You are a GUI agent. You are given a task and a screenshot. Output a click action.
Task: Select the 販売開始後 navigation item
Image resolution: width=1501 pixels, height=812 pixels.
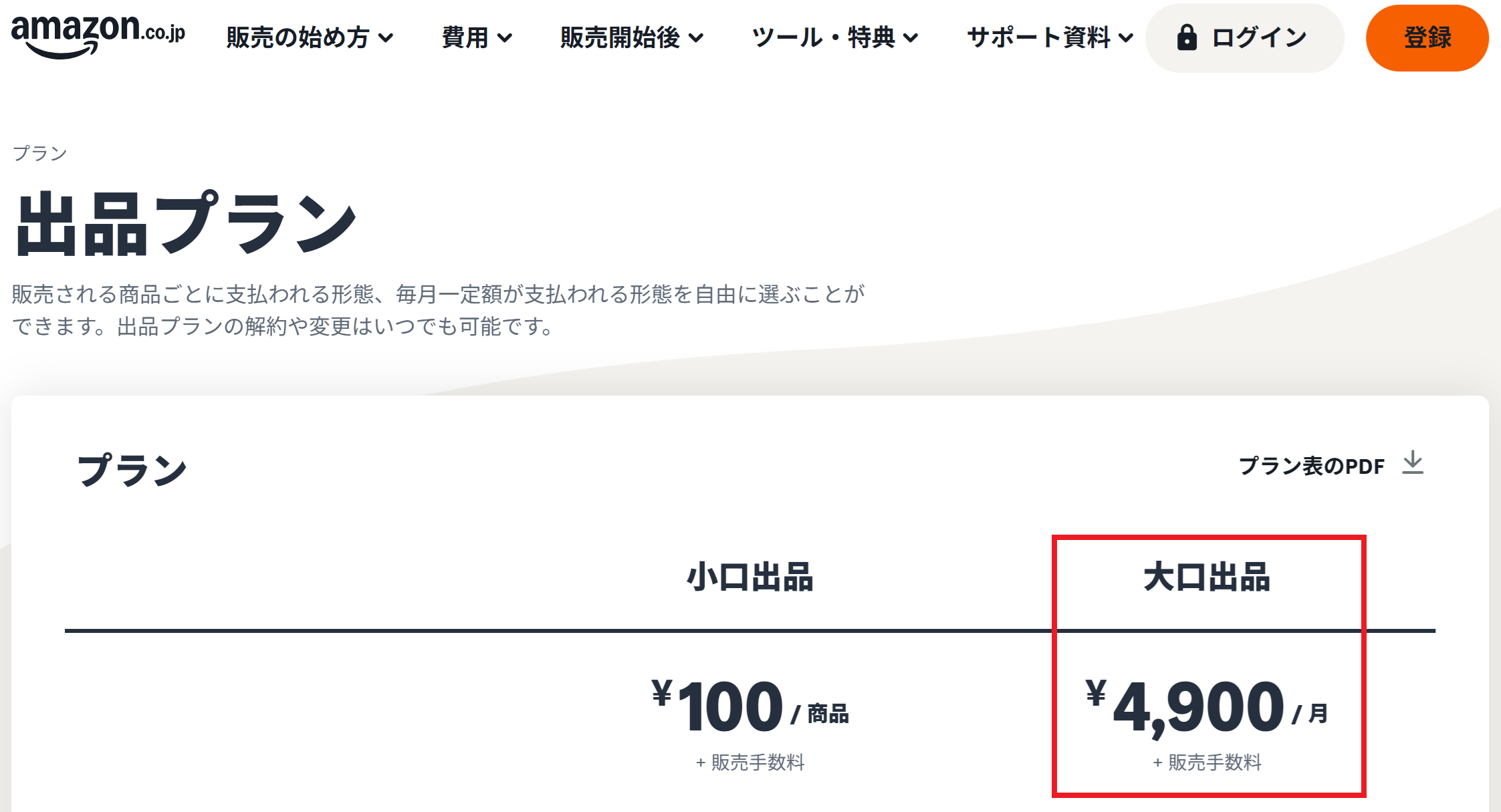(620, 38)
